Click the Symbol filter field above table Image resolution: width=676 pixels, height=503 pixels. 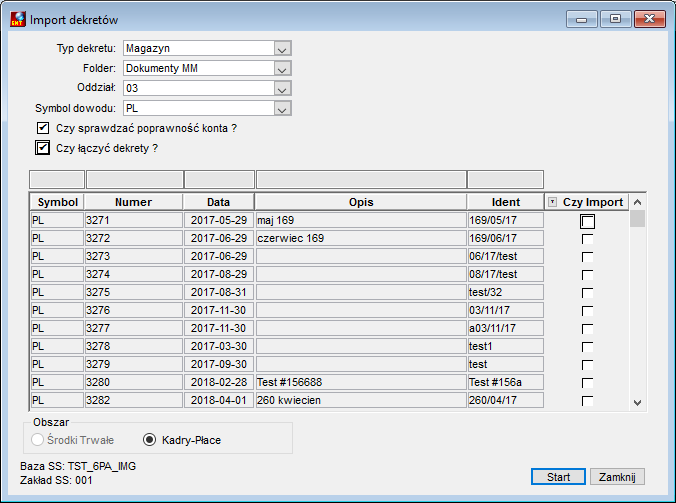pyautogui.click(x=57, y=179)
